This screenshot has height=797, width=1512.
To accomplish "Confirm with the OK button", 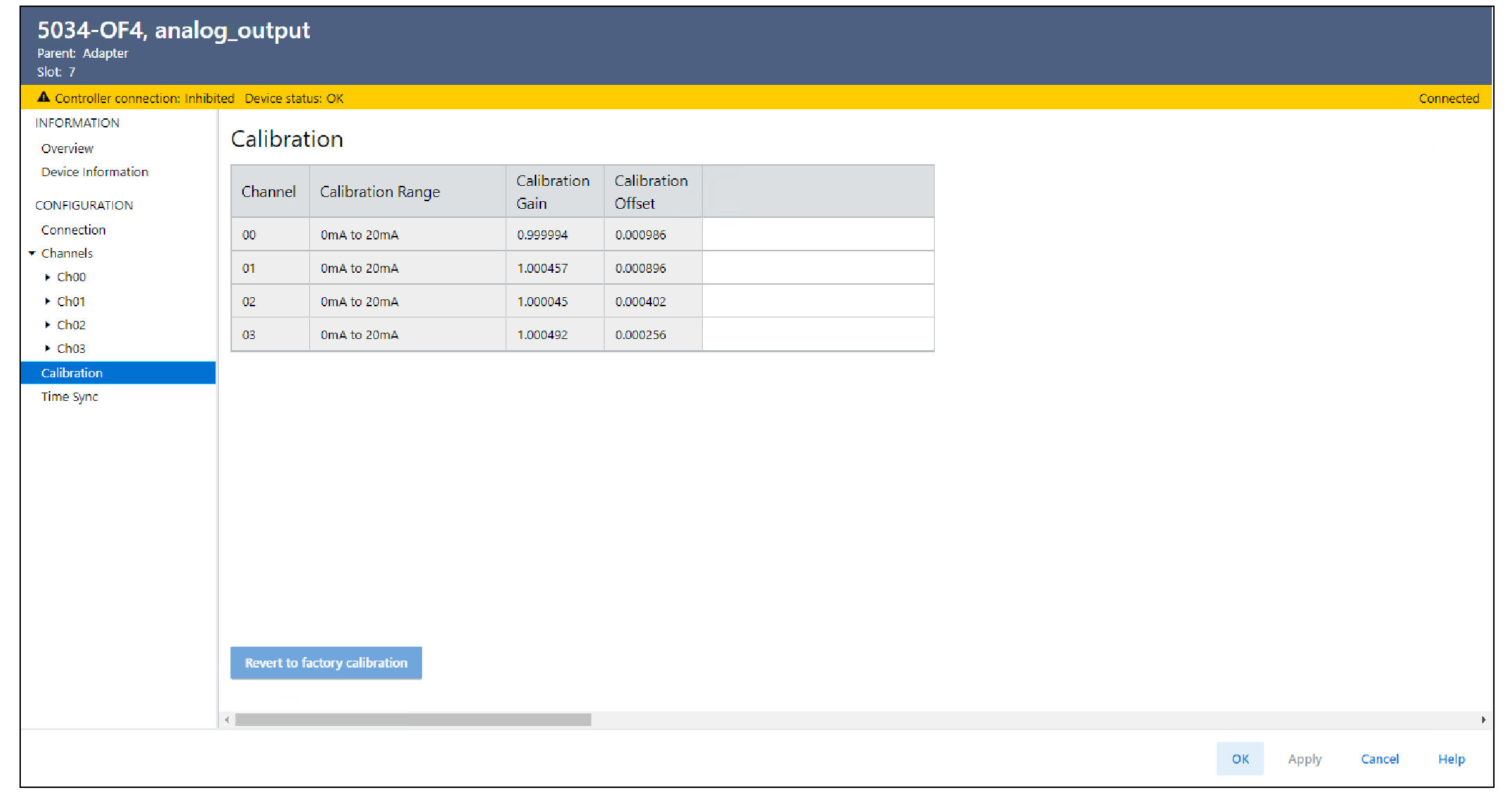I will coord(1240,759).
